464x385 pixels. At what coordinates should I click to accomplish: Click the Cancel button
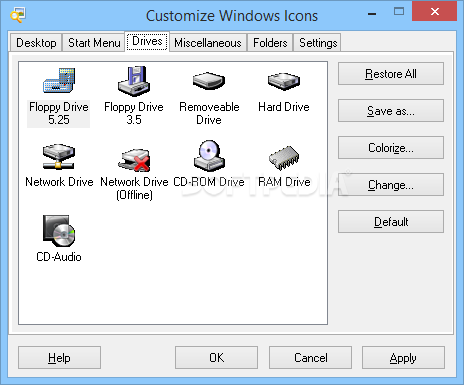310,358
